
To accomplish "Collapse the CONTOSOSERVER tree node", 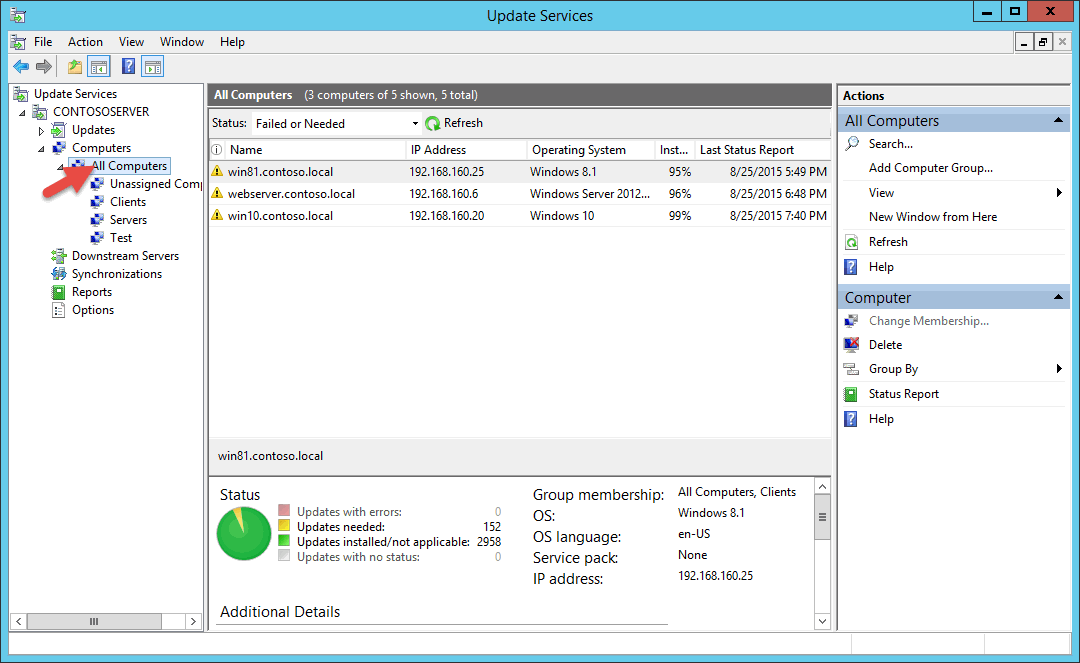I will pyautogui.click(x=22, y=112).
